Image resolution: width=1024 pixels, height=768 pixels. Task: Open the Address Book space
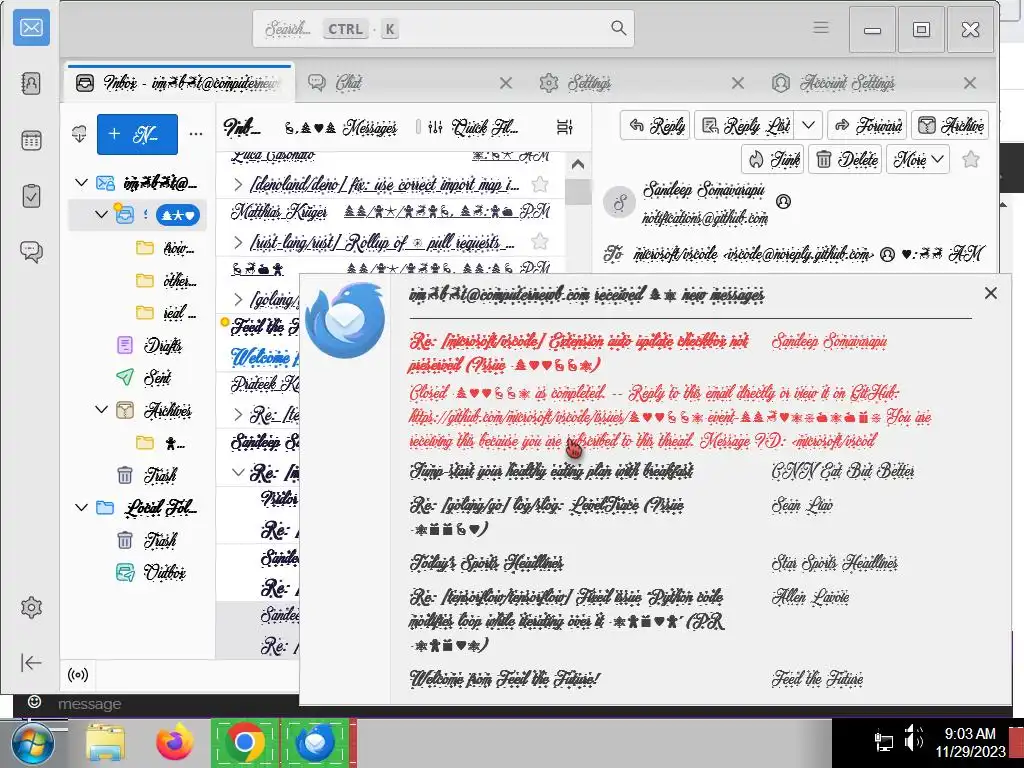click(31, 84)
